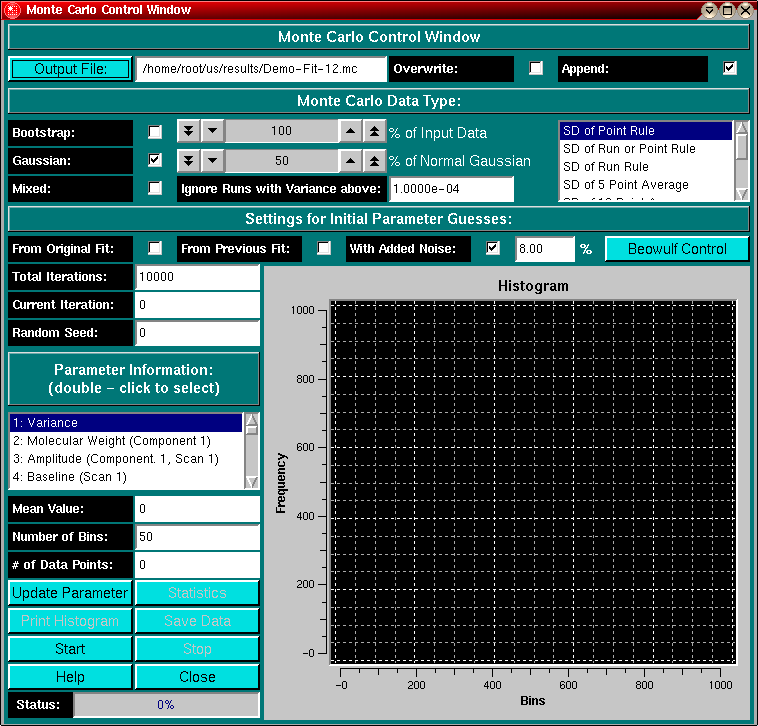Click the Output File button

[x=70, y=69]
